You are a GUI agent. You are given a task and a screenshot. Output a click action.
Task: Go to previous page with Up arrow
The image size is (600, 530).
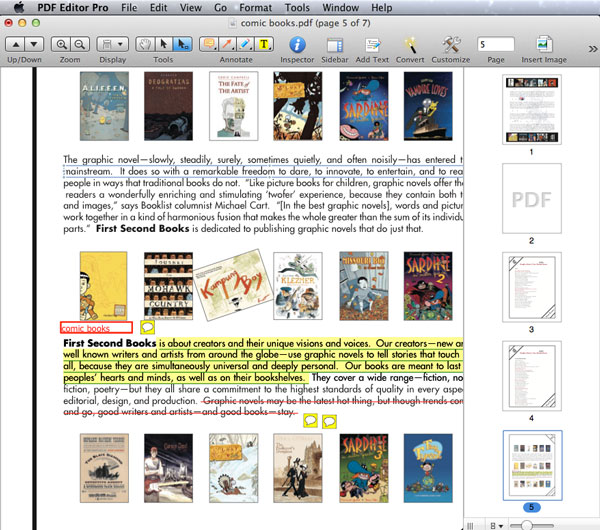(x=16, y=45)
